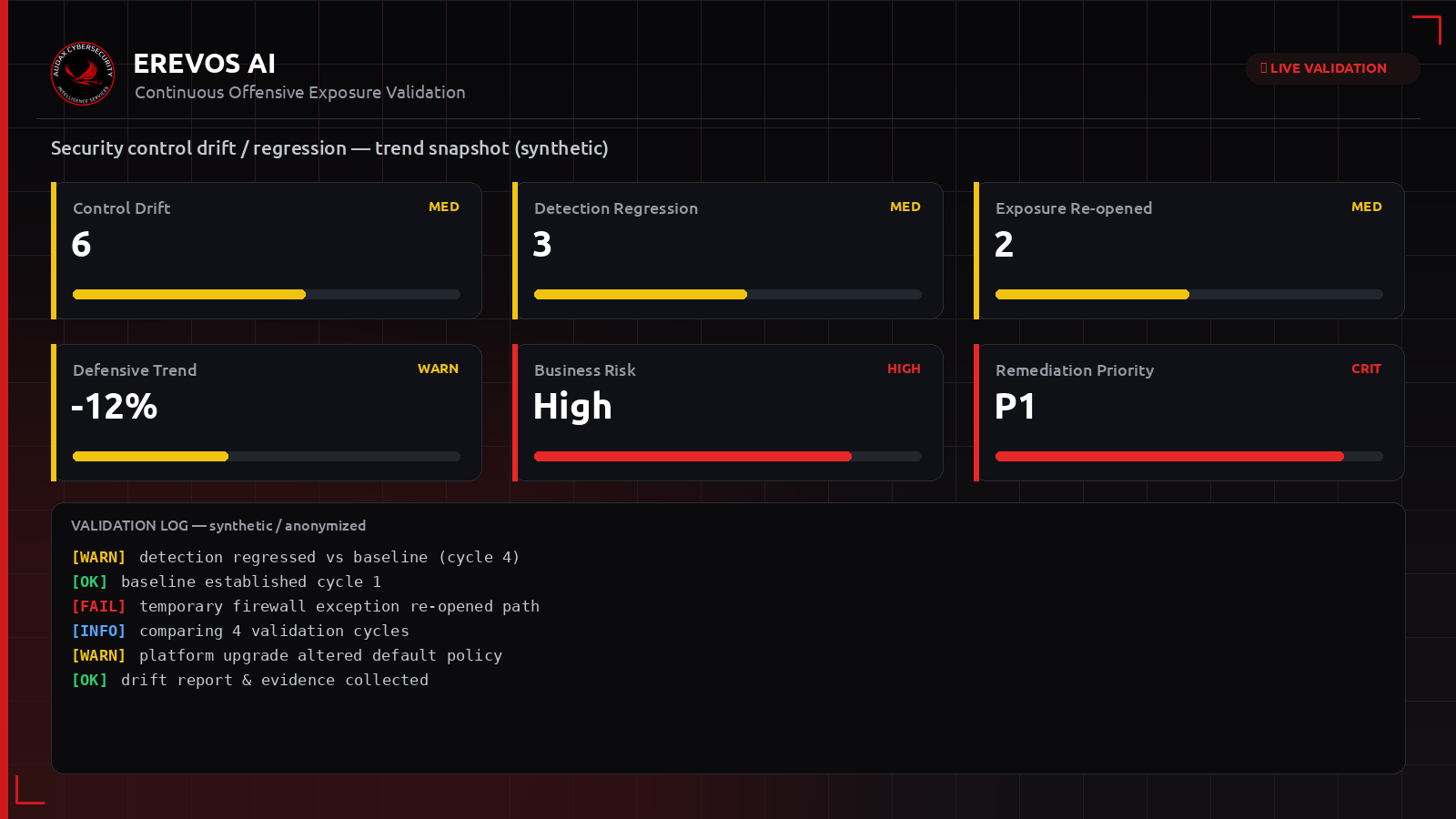Click the Business Risk value High
The image size is (1456, 819).
coord(572,407)
